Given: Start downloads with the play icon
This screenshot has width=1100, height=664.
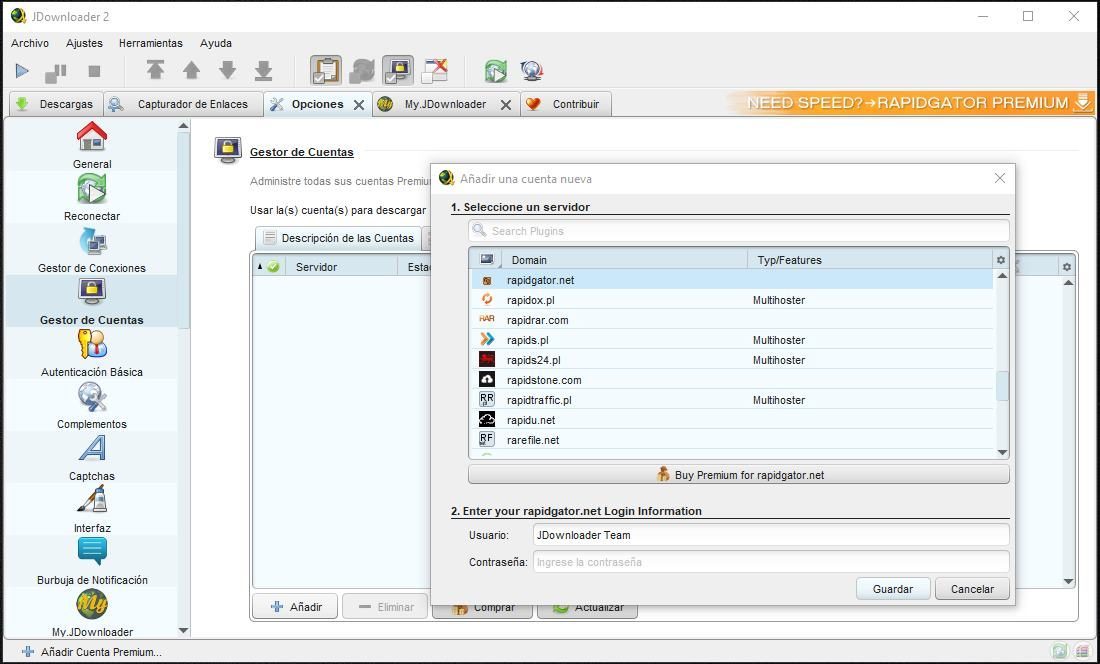Looking at the screenshot, I should [x=22, y=71].
